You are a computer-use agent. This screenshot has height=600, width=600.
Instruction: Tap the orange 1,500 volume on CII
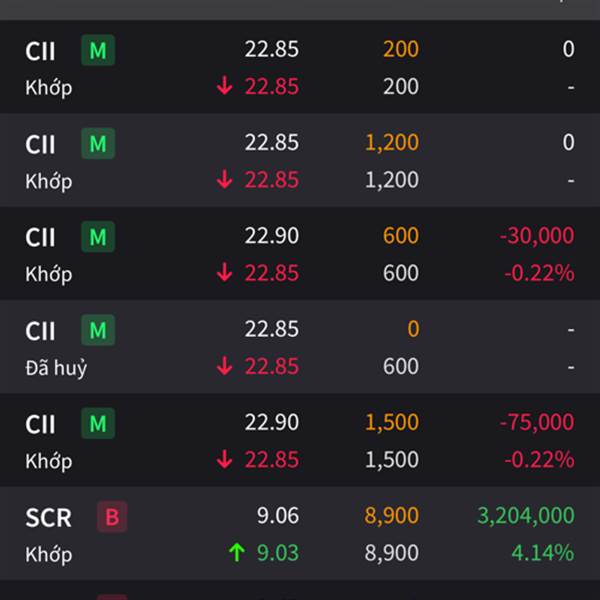pyautogui.click(x=392, y=422)
